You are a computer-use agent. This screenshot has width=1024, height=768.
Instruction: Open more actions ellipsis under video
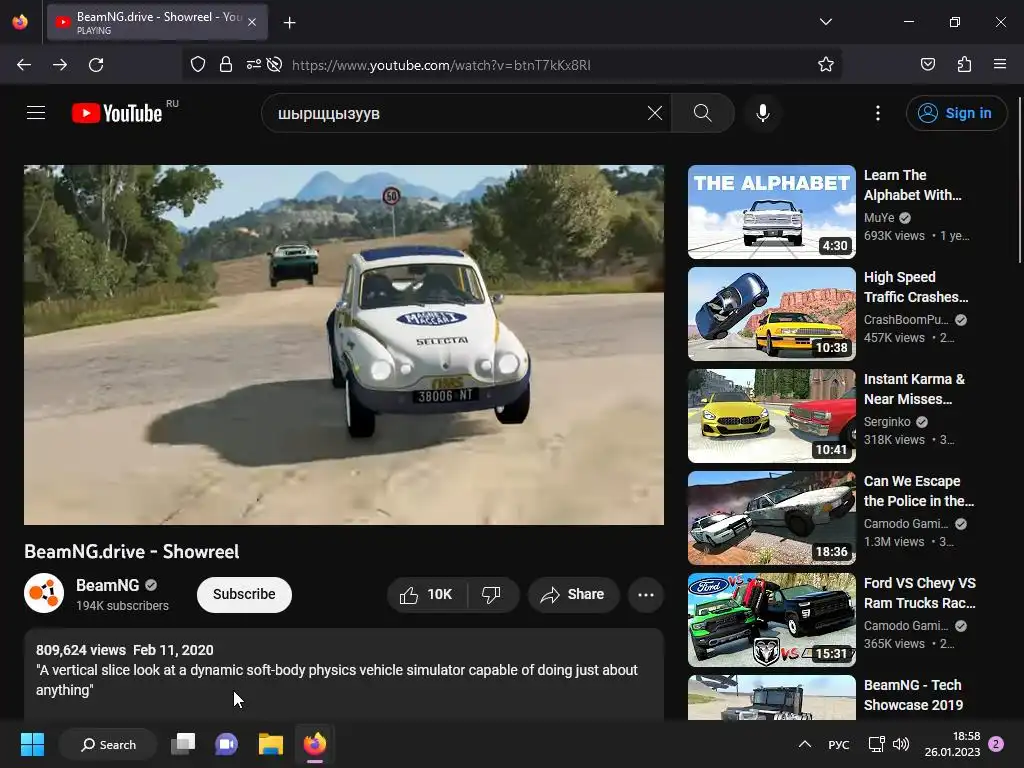coord(646,594)
